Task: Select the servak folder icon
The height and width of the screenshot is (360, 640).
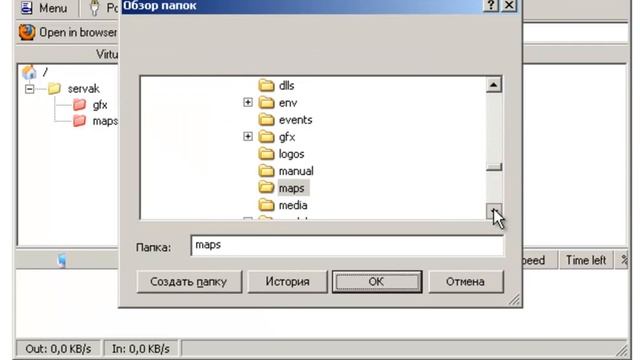Action: click(x=54, y=89)
